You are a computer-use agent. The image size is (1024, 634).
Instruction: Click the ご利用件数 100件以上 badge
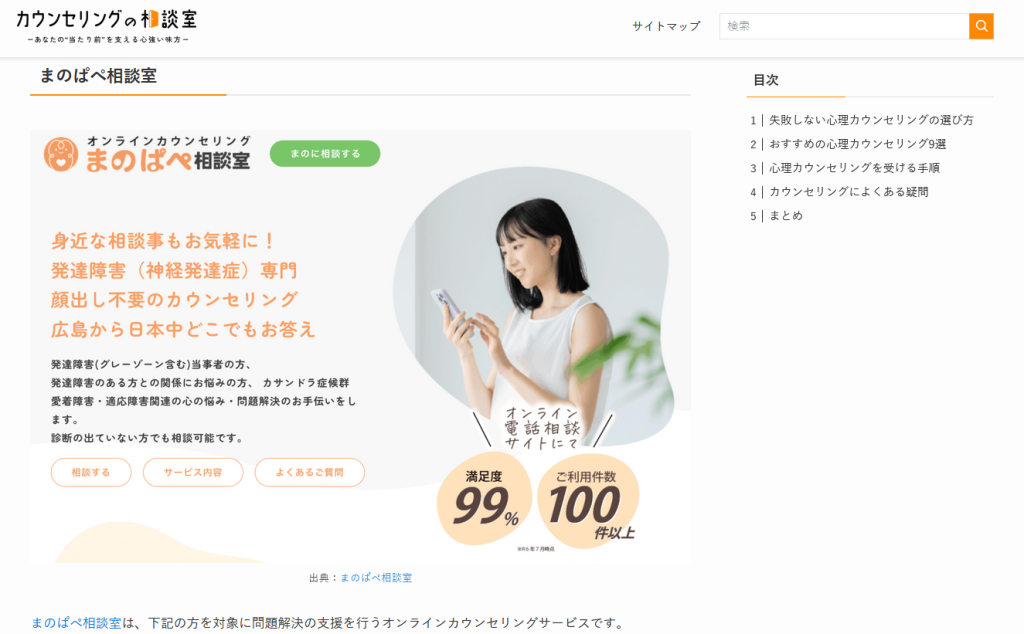[588, 500]
